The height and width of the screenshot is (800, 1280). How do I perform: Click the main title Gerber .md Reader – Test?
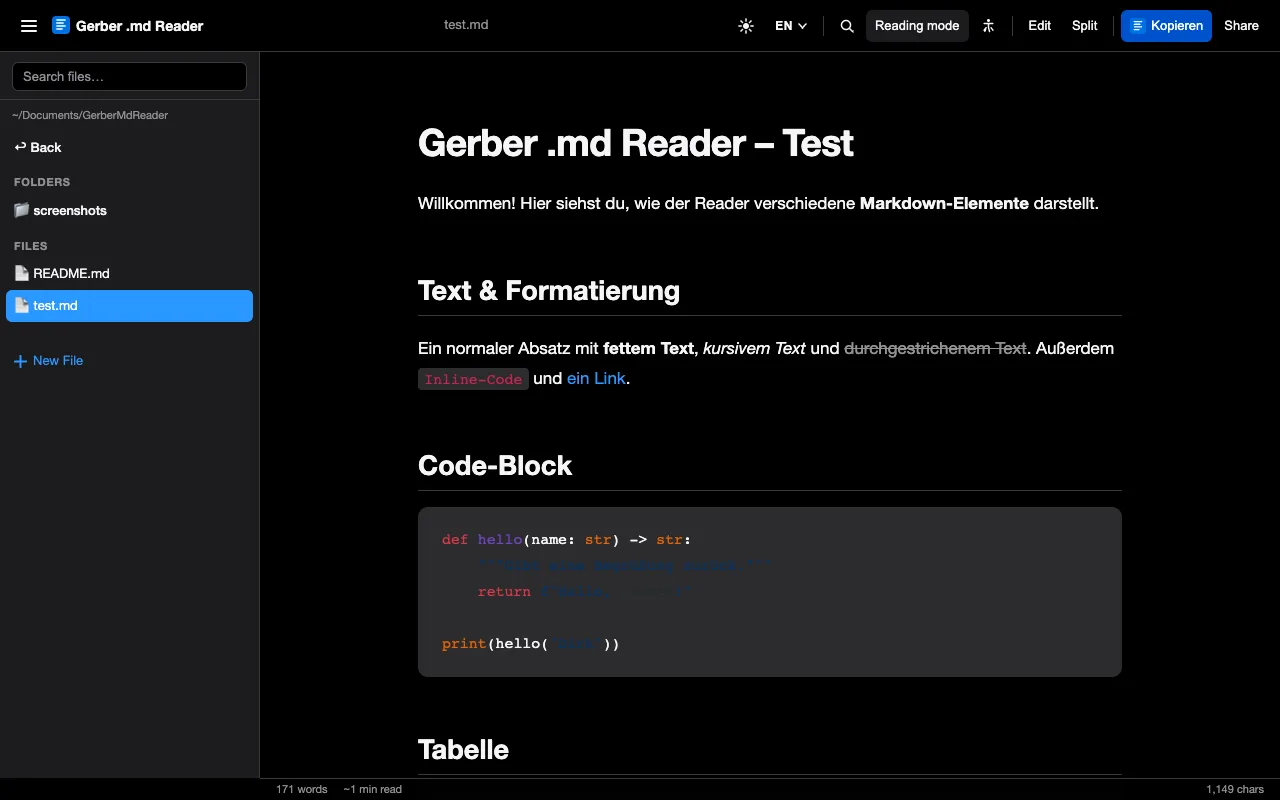click(636, 143)
